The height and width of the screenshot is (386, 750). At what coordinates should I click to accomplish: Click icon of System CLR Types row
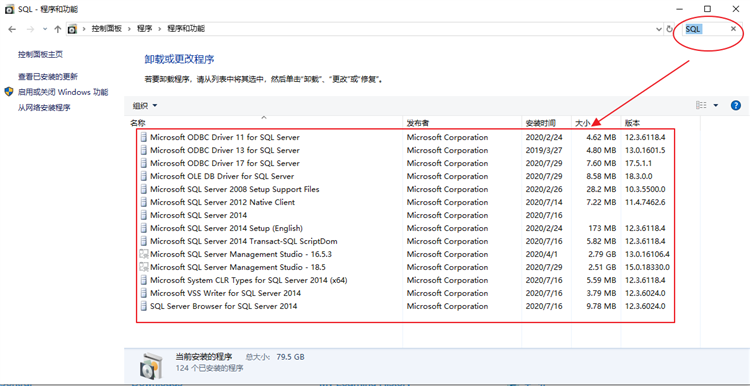[x=144, y=280]
